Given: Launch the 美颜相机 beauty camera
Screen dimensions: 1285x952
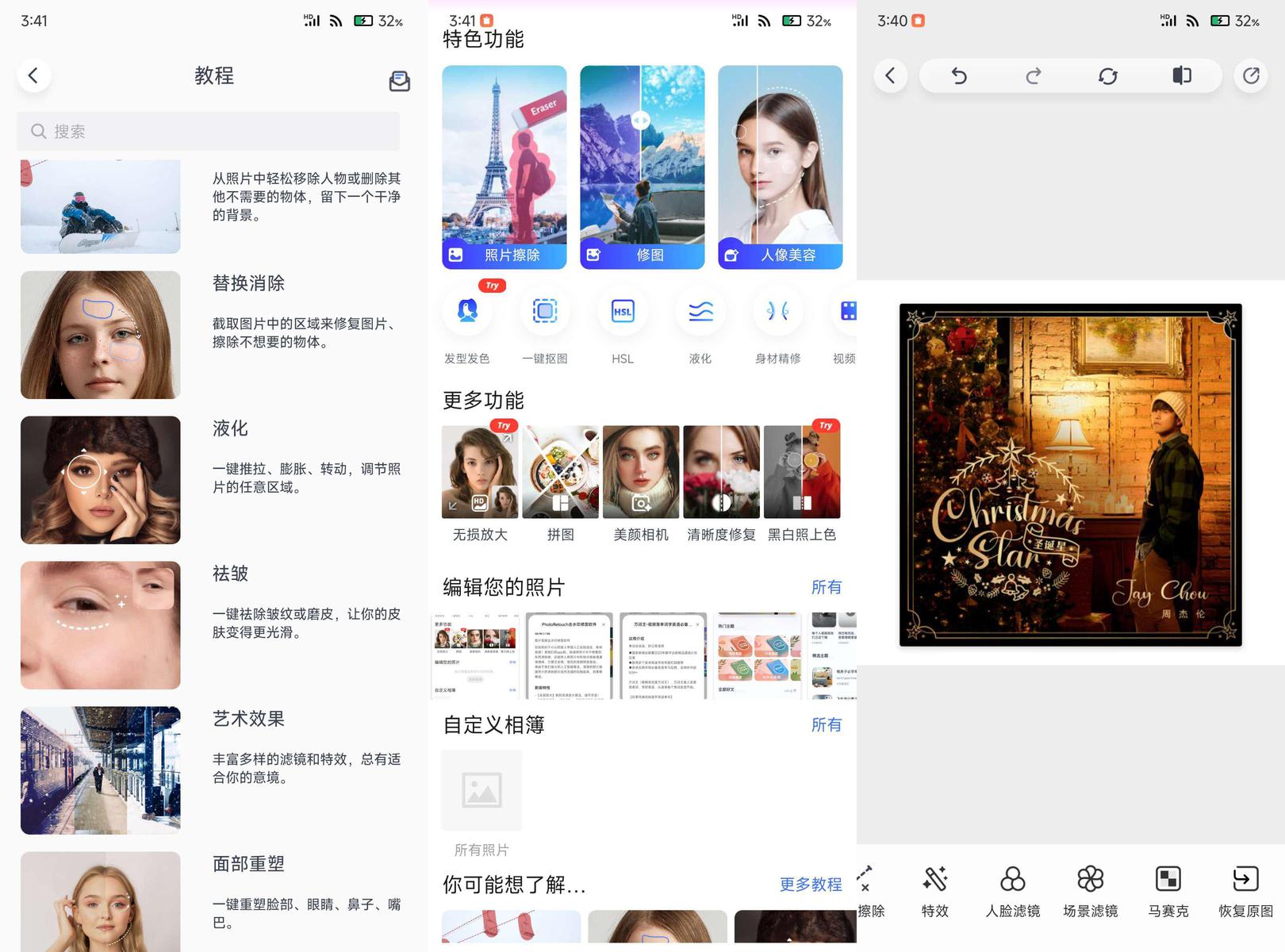Looking at the screenshot, I should click(641, 472).
